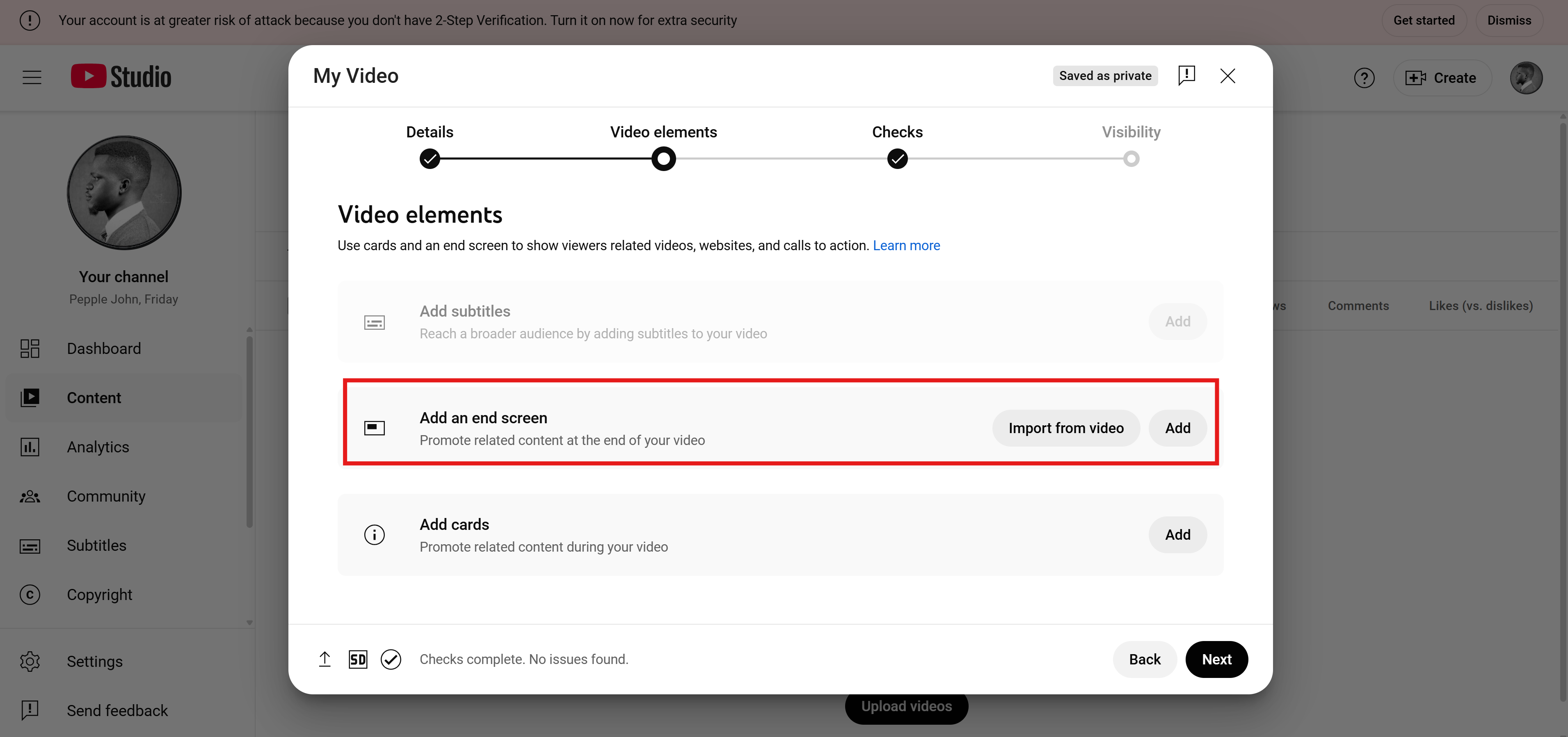The height and width of the screenshot is (737, 1568).
Task: Click Import from video button
Action: point(1066,428)
